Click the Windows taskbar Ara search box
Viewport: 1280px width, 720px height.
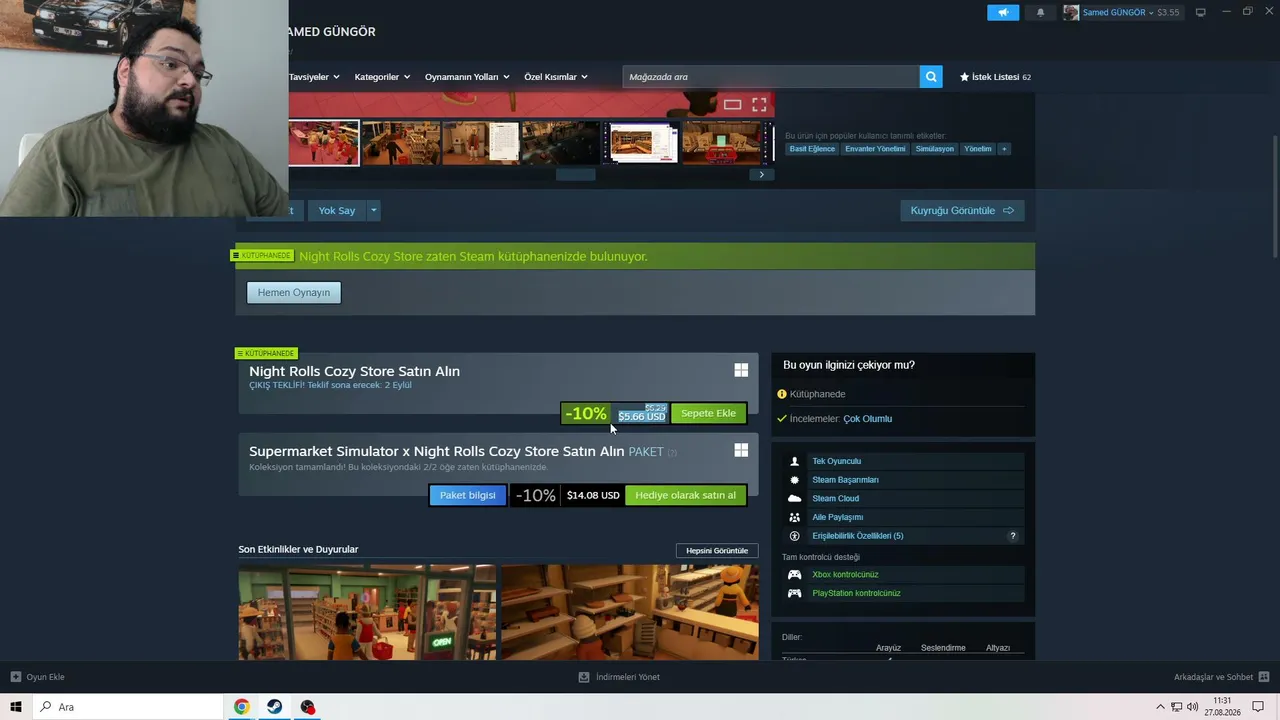coord(128,707)
